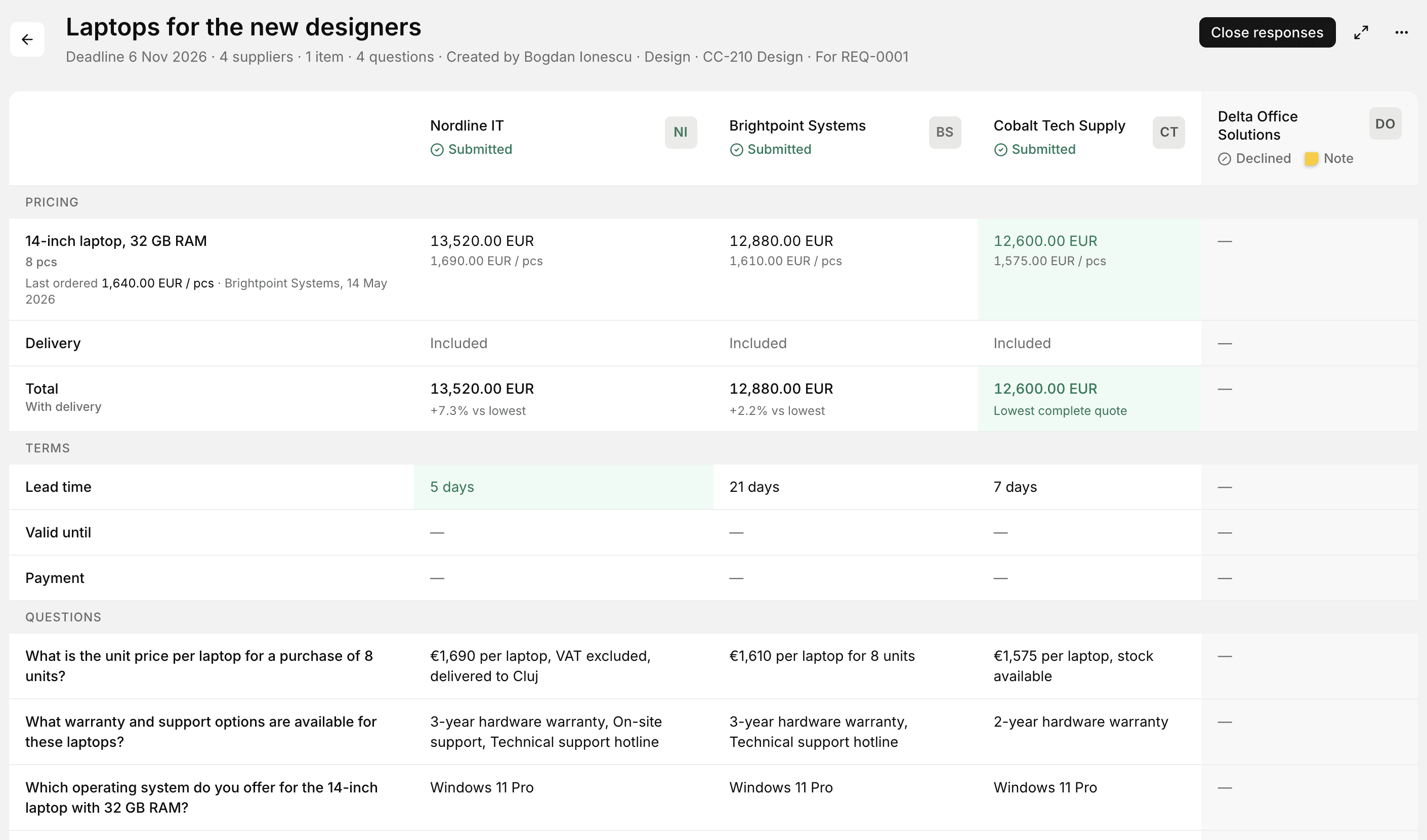This screenshot has height=840, width=1427.
Task: Click the '+7.3% vs lowest' label
Action: [x=478, y=411]
